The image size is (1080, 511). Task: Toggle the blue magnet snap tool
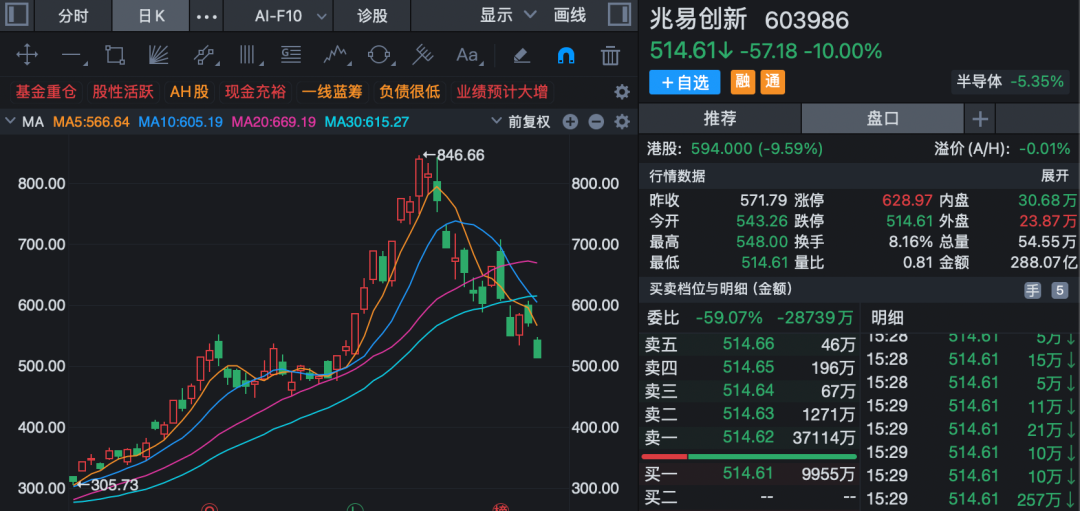point(565,54)
